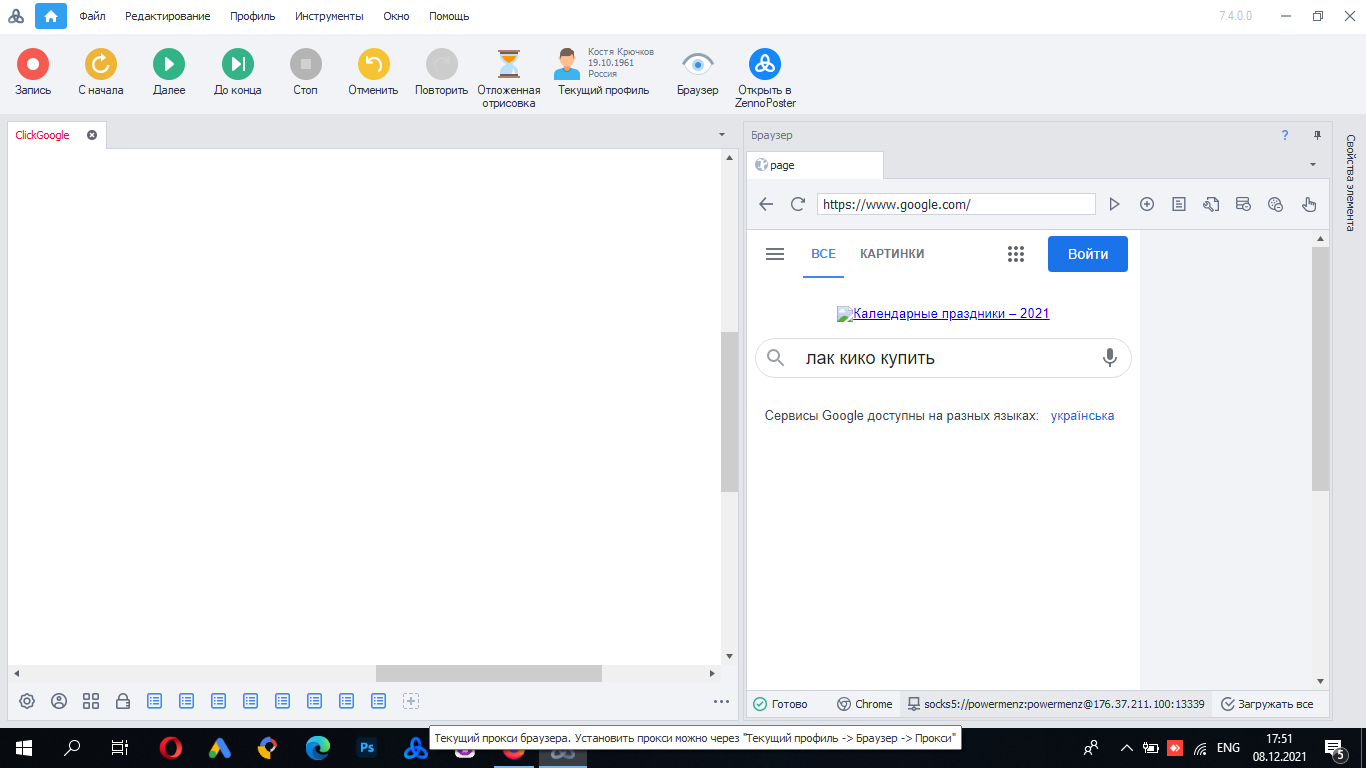Image resolution: width=1366 pixels, height=768 pixels.
Task: Click the Повторить redo icon
Action: 442,65
